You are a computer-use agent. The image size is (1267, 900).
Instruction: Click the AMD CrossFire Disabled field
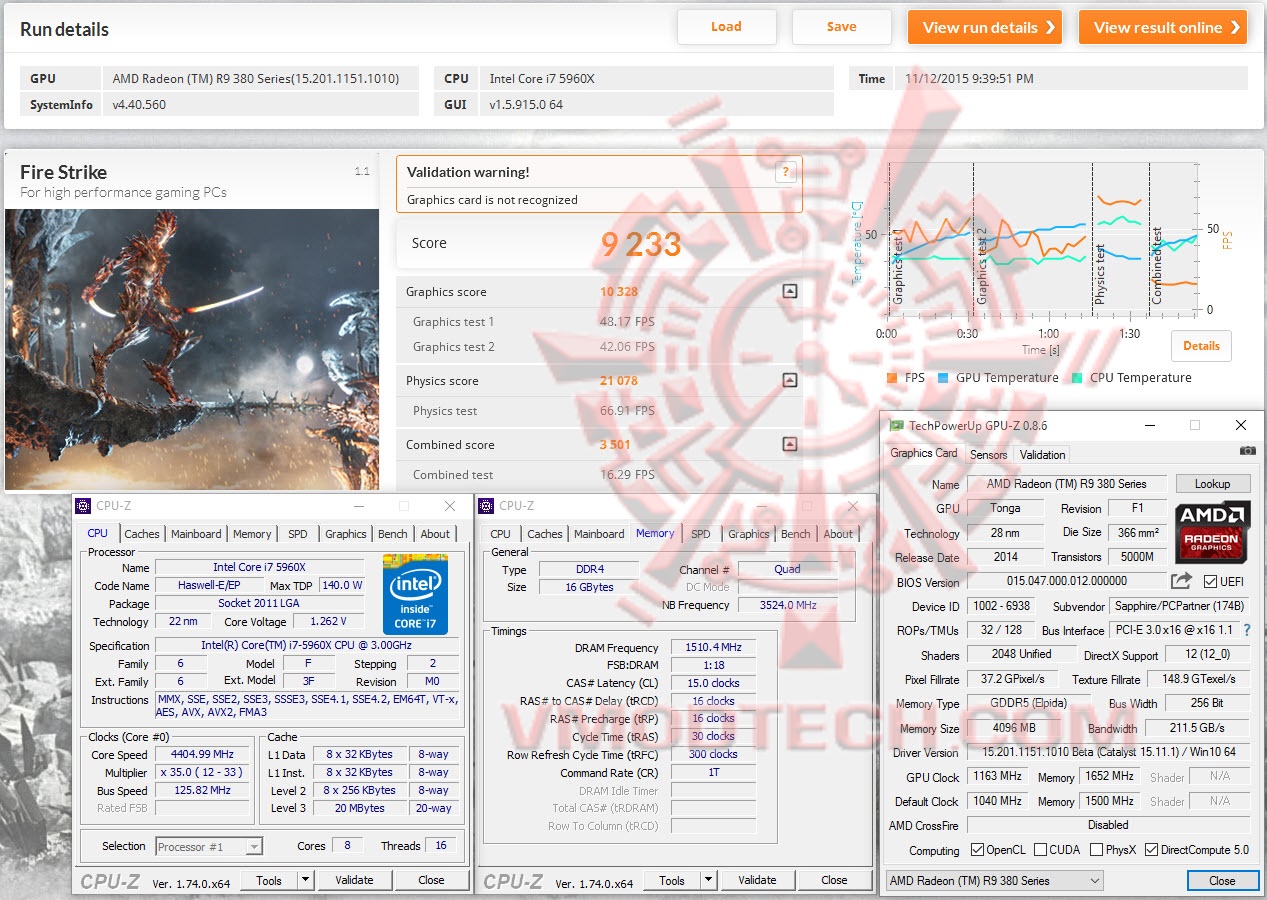(x=1108, y=826)
